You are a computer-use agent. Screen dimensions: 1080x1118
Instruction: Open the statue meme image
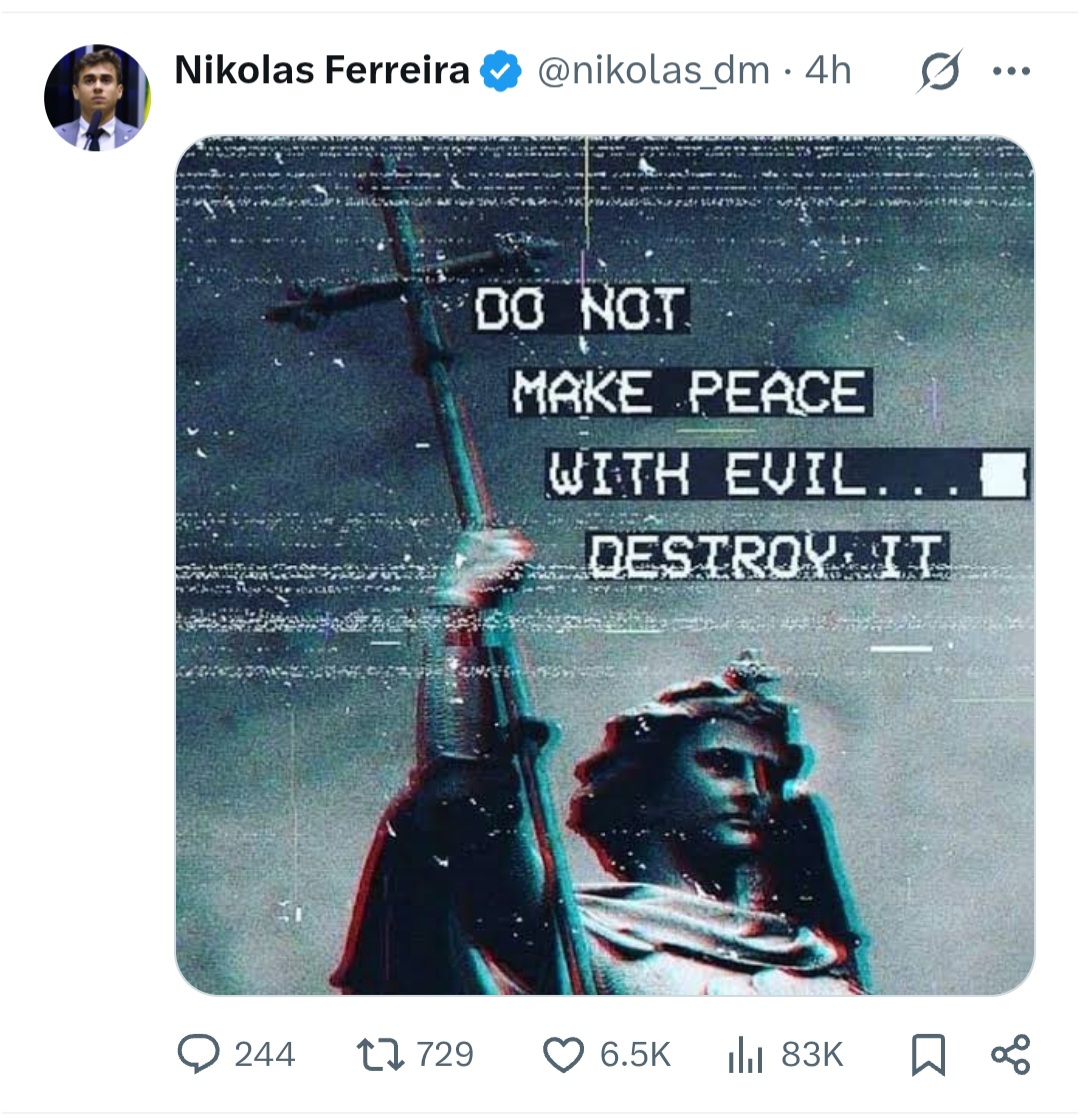pos(605,565)
